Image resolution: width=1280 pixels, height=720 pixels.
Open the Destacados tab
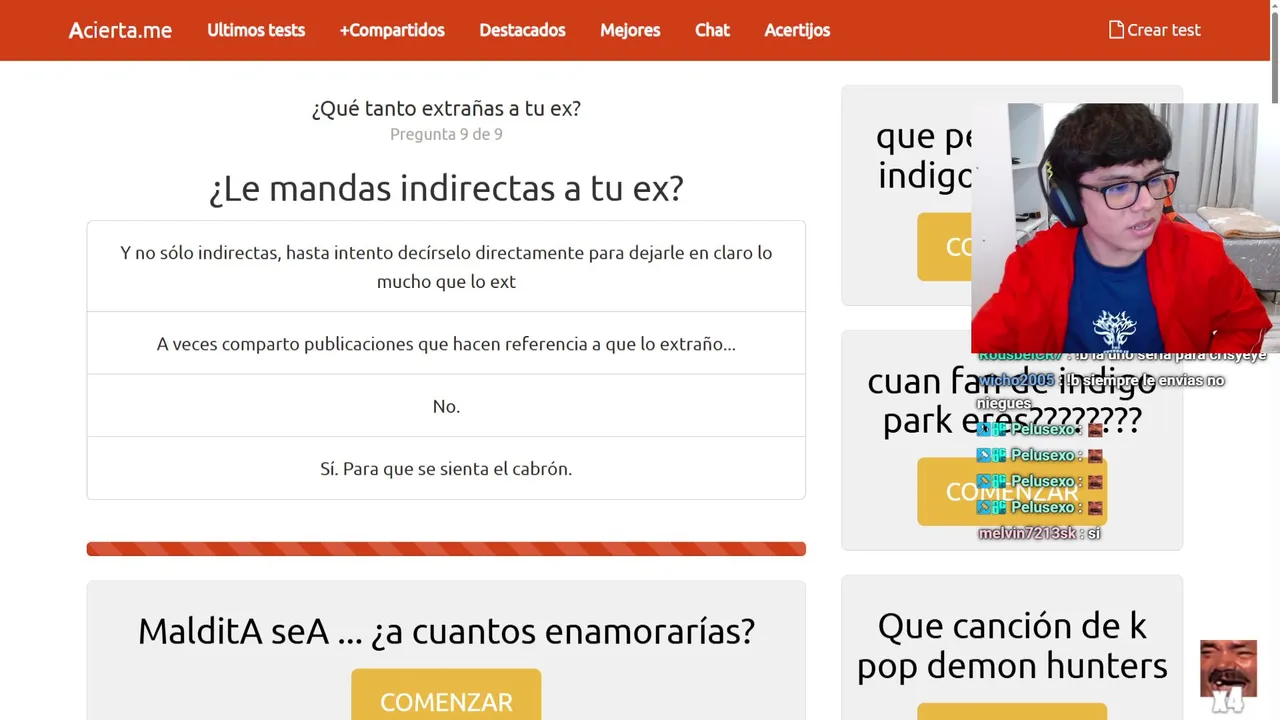(x=522, y=30)
